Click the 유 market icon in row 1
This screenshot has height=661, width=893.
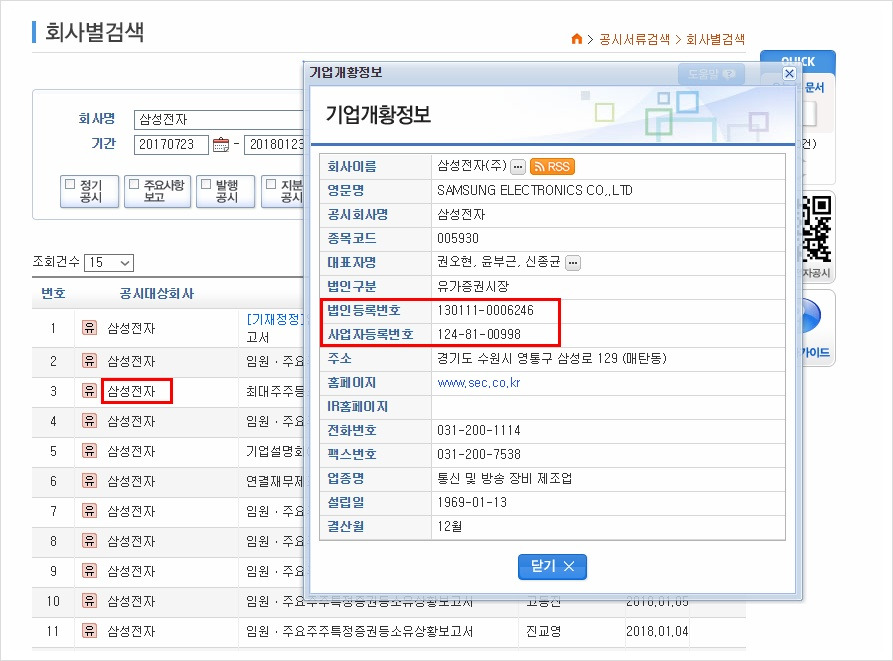coord(89,327)
